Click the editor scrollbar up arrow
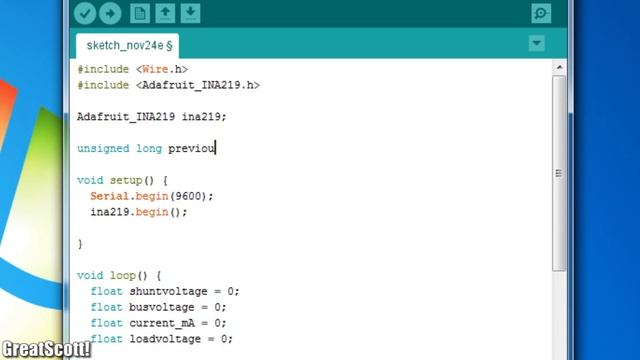The height and width of the screenshot is (360, 640). click(x=559, y=67)
